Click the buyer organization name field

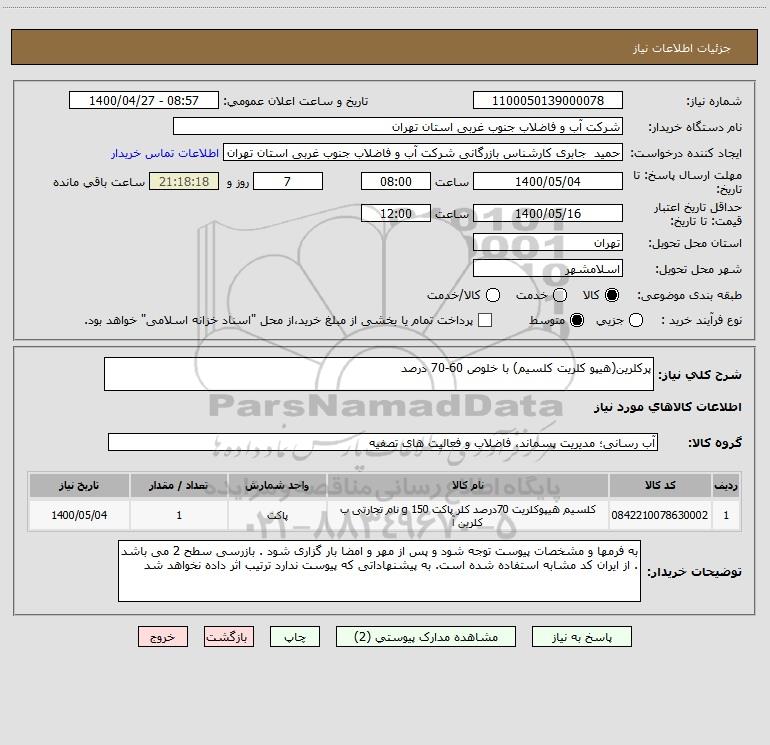click(x=398, y=127)
